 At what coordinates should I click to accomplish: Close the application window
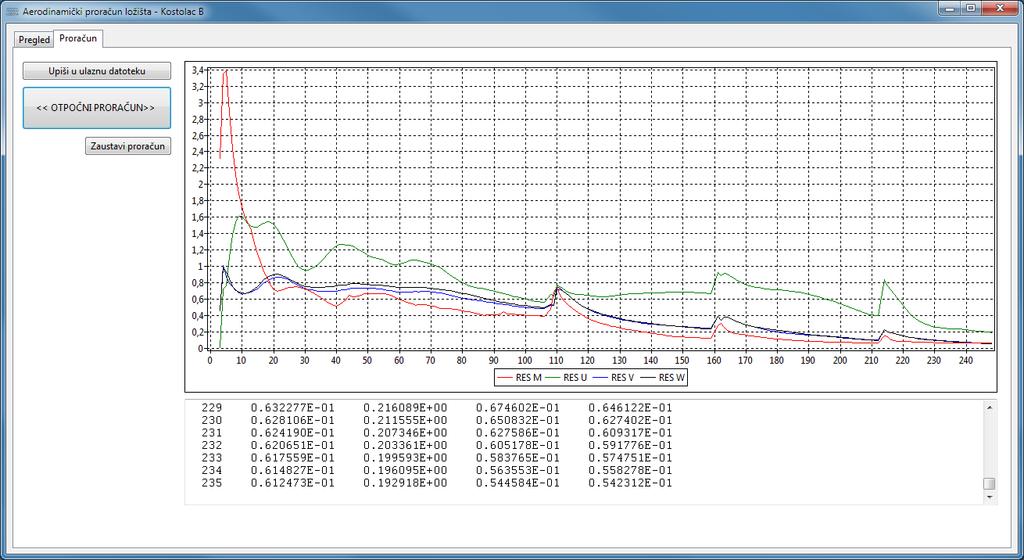[x=1000, y=8]
